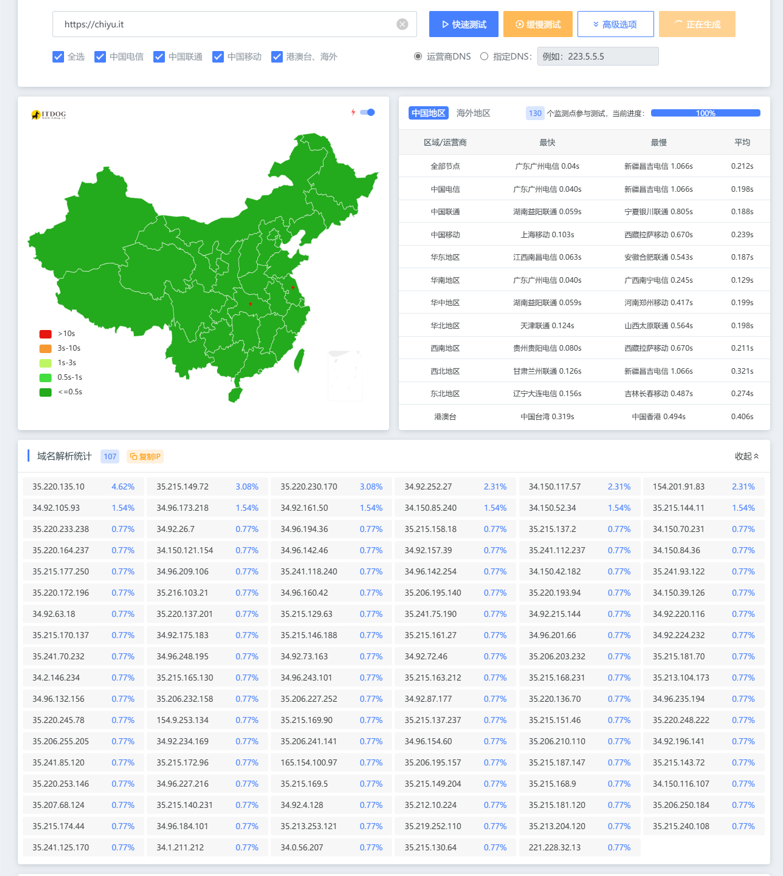Click the red >10s legend swatch
The image size is (783, 876).
click(x=45, y=334)
